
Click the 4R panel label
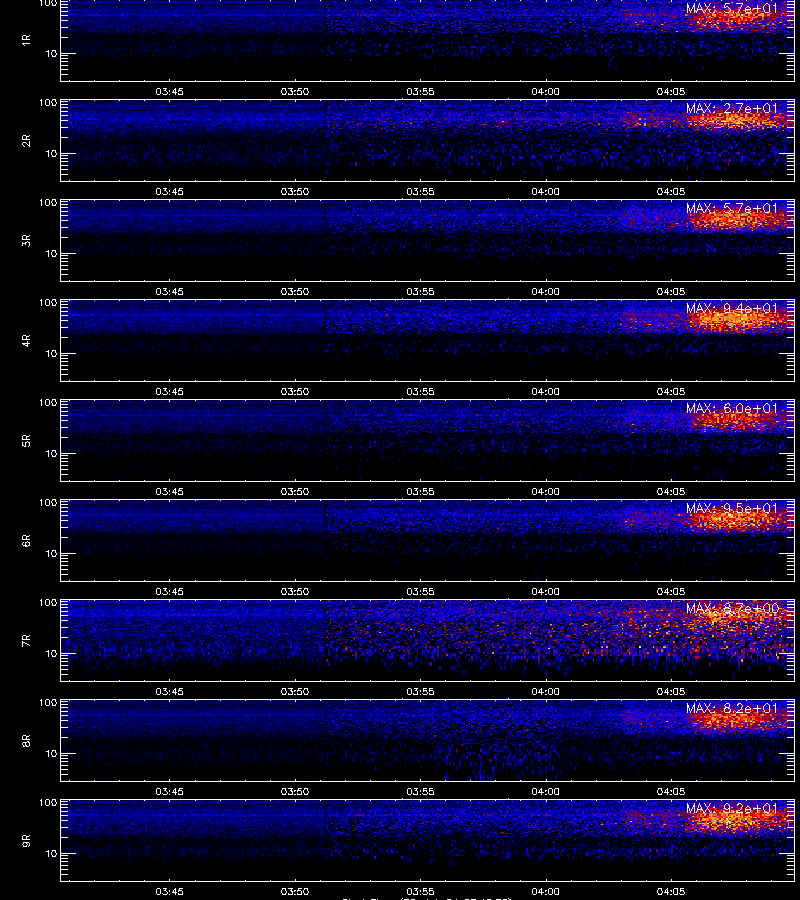click(x=26, y=340)
